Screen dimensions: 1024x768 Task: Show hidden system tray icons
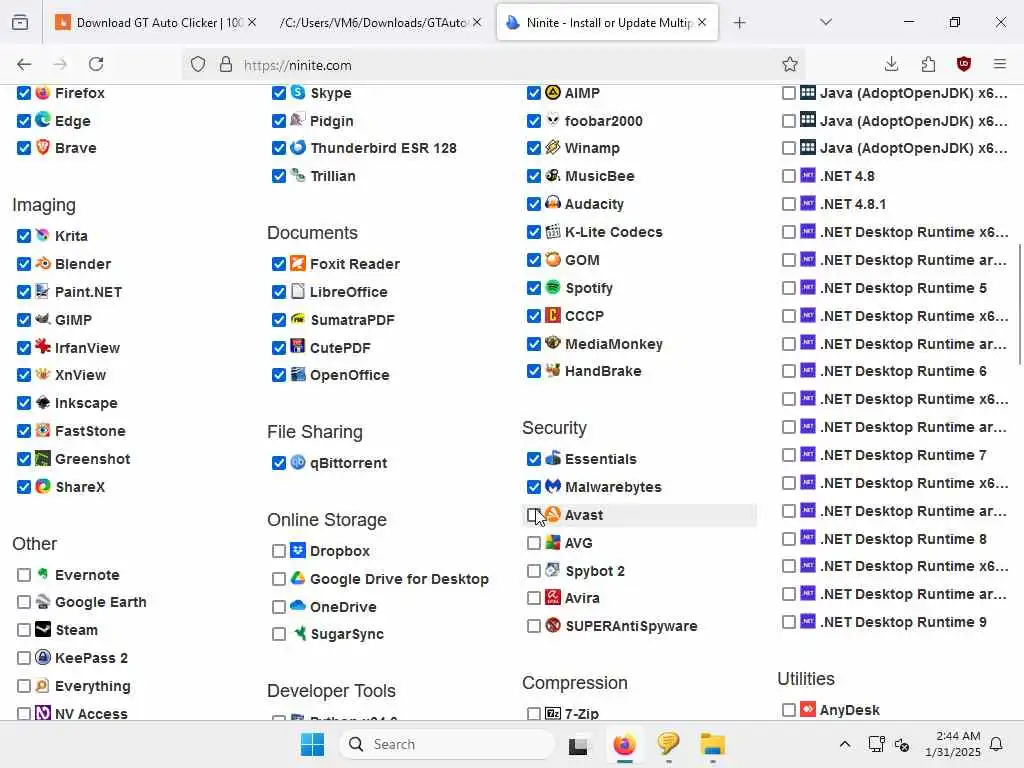pos(844,744)
